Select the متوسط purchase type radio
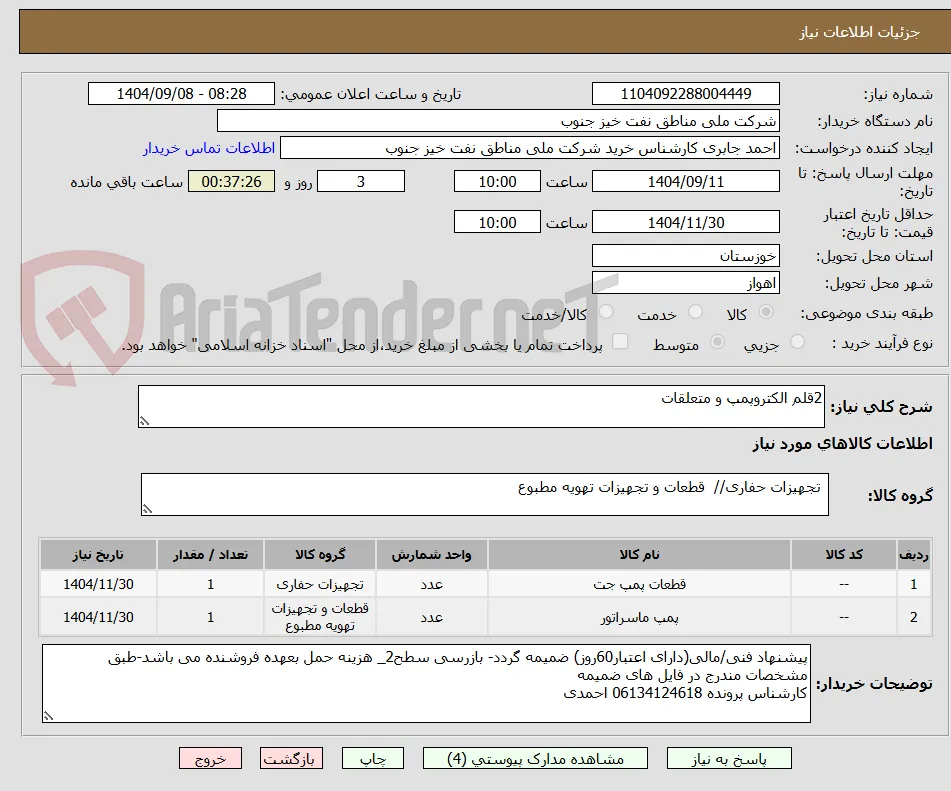This screenshot has height=791, width=951. point(717,342)
